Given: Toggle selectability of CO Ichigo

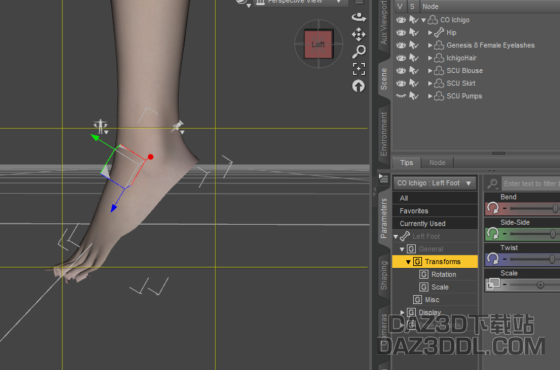Looking at the screenshot, I should tap(414, 20).
